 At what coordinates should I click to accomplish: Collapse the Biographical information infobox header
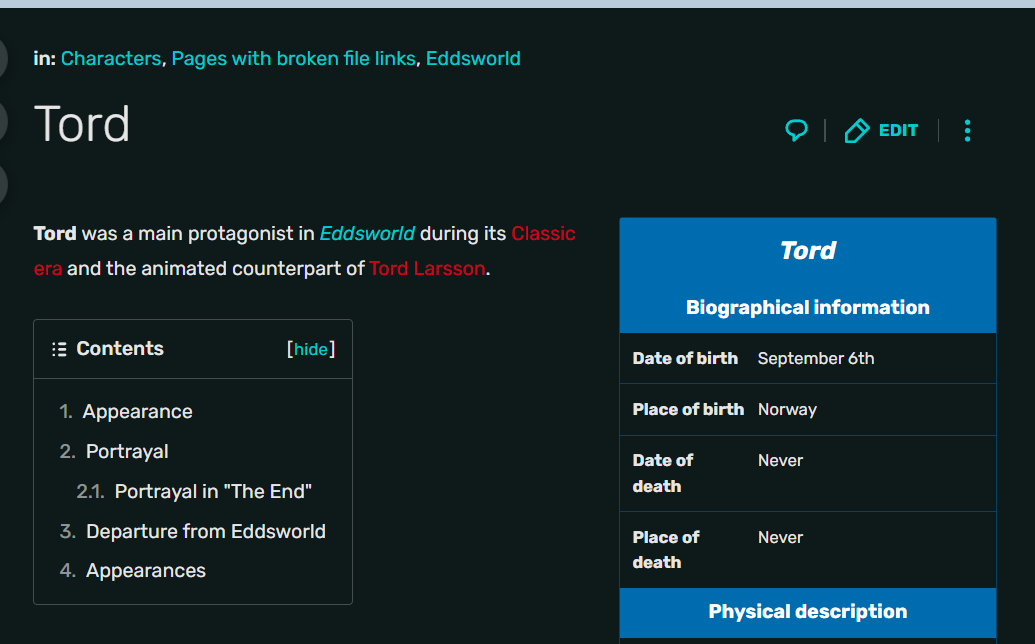tap(808, 308)
